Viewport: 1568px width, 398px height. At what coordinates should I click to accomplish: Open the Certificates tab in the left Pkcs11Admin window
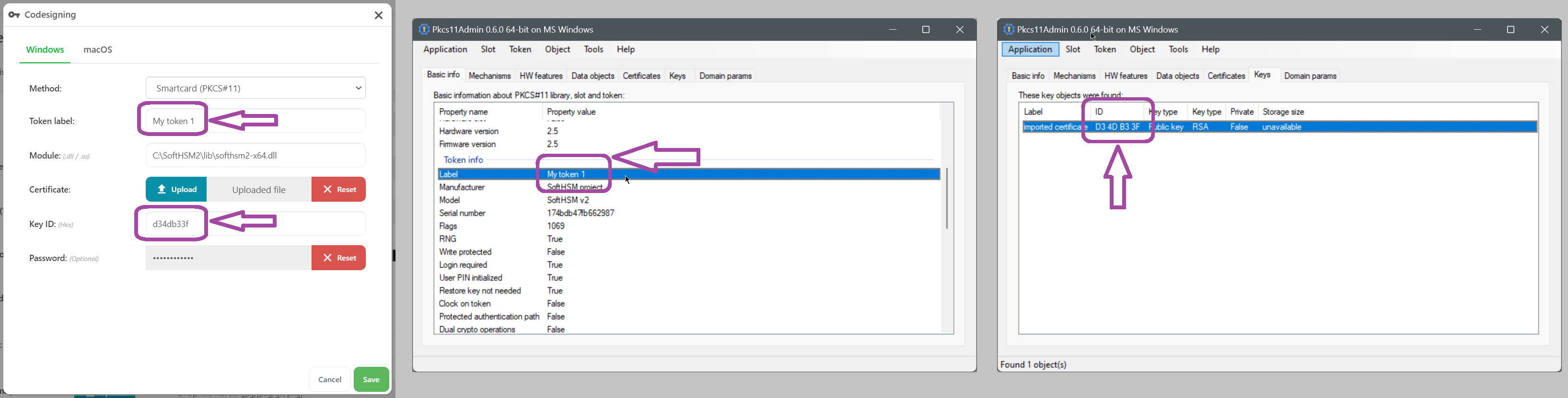(641, 76)
